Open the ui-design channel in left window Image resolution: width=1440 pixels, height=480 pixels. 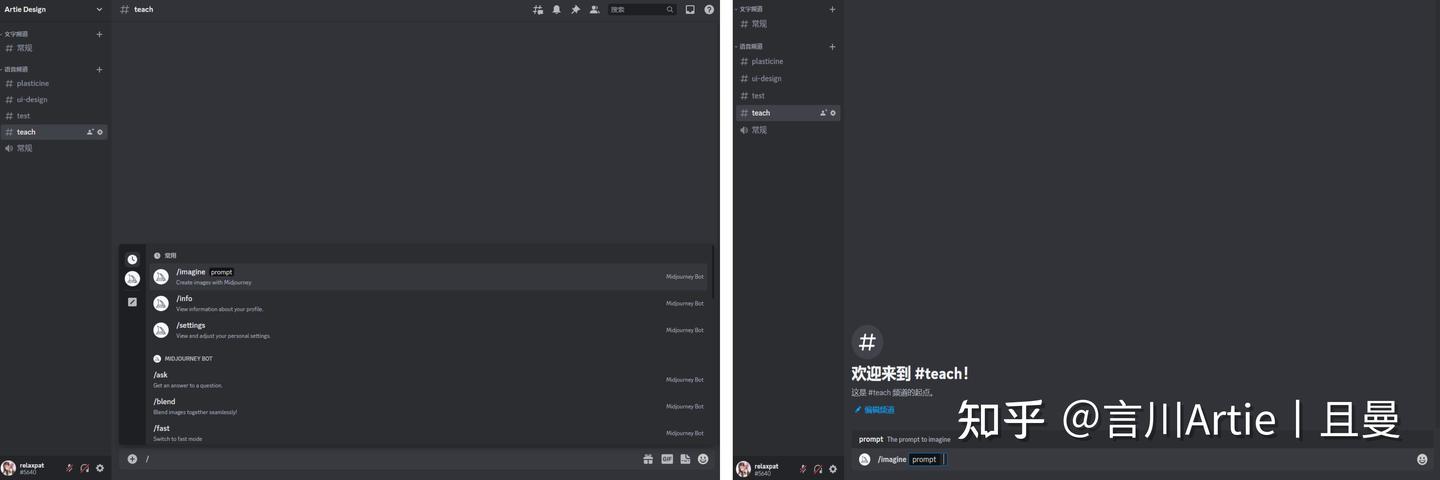click(54, 100)
